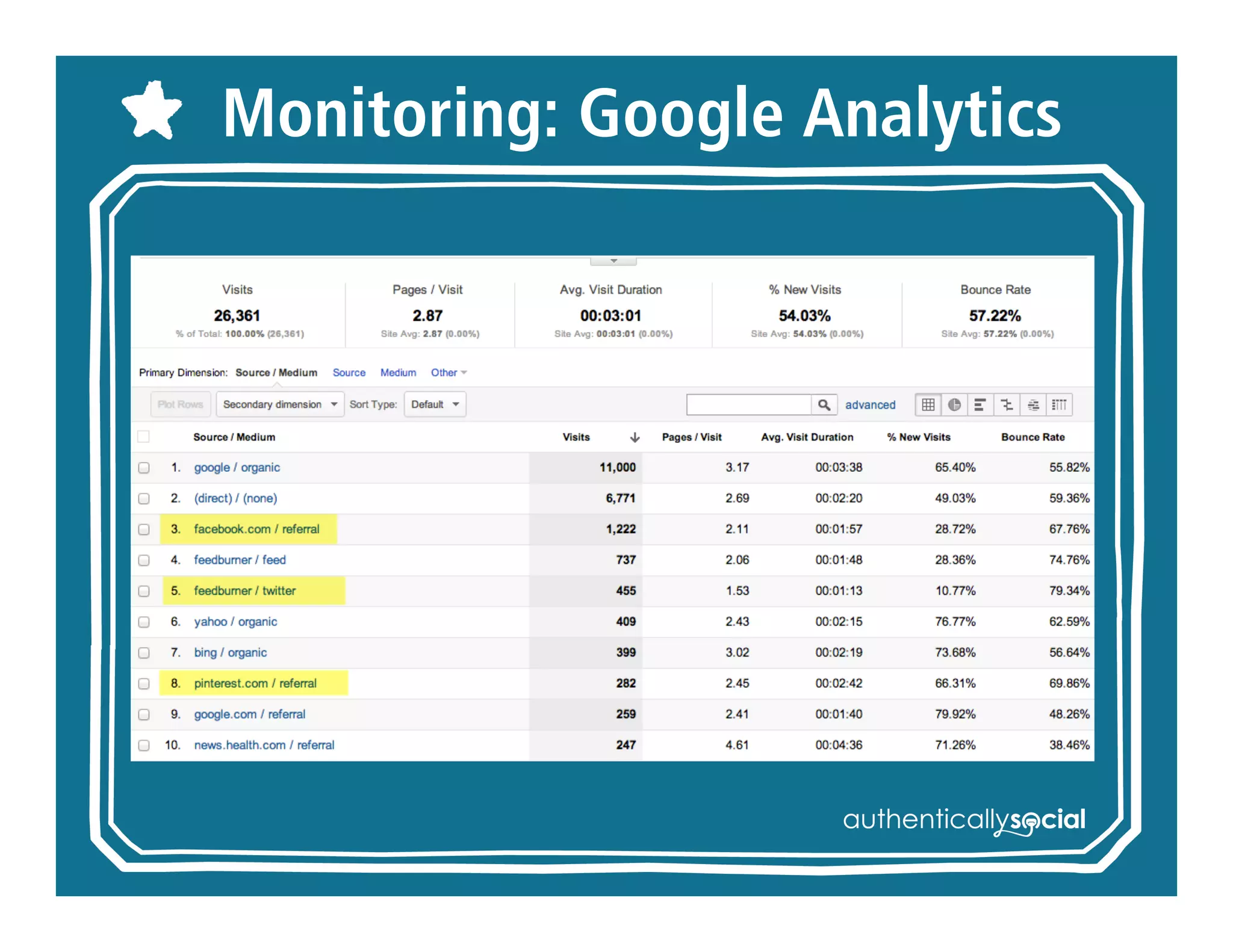Tick the checkbox for facebook.com / referral

(144, 530)
